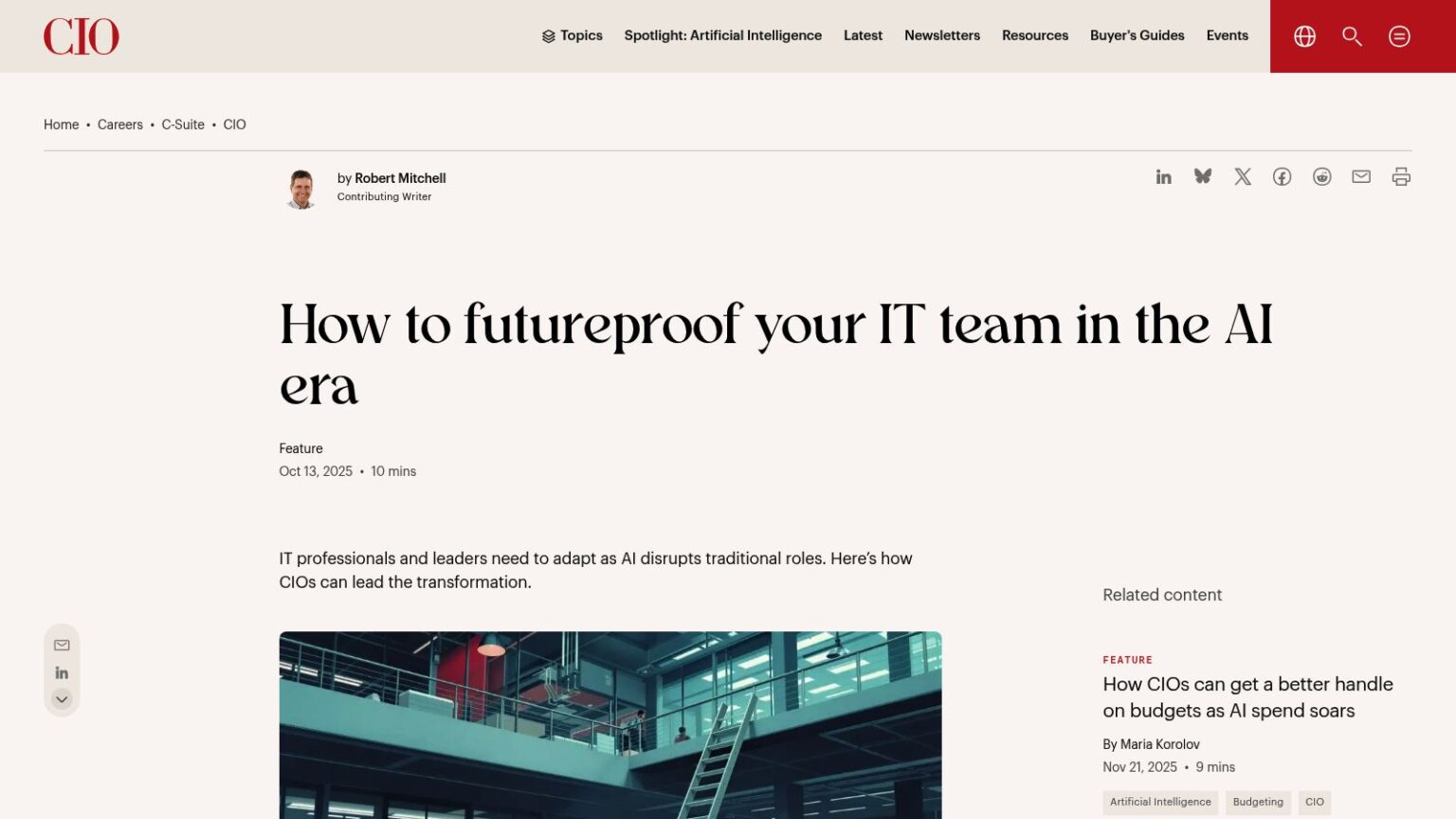Open the hamburger menu icon
1456x819 pixels.
[x=1399, y=36]
